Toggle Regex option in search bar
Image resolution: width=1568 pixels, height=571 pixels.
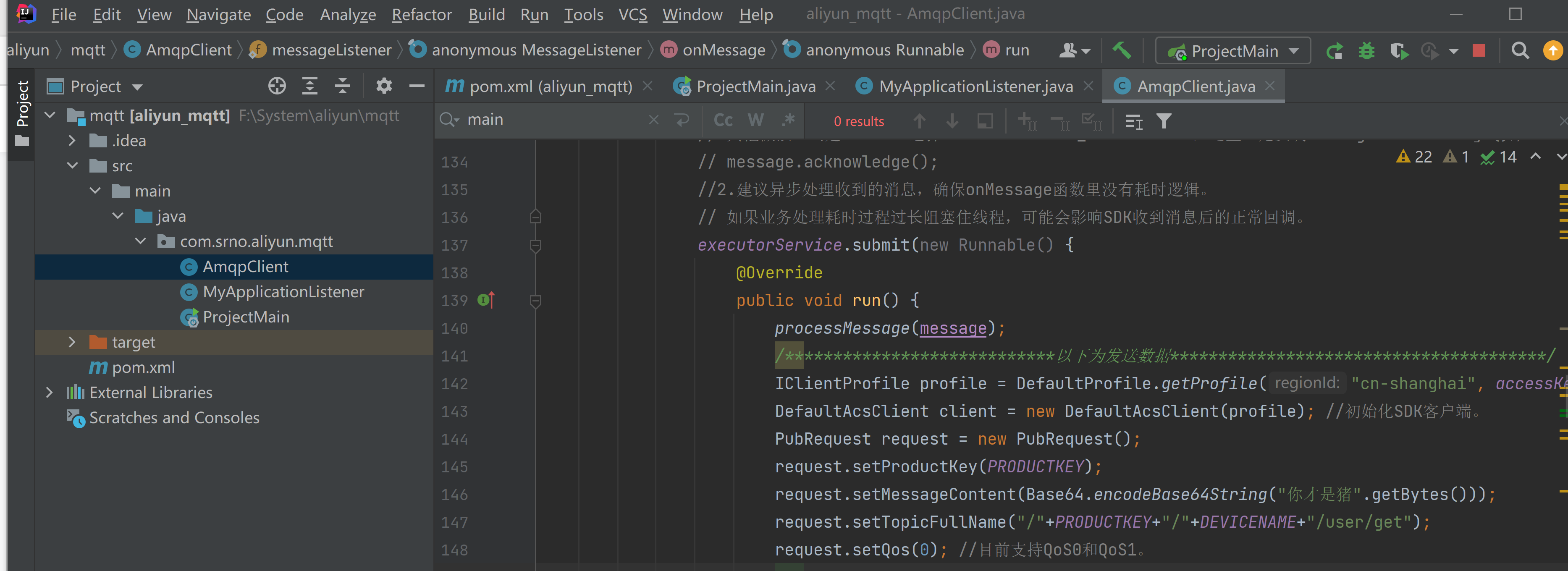[788, 120]
